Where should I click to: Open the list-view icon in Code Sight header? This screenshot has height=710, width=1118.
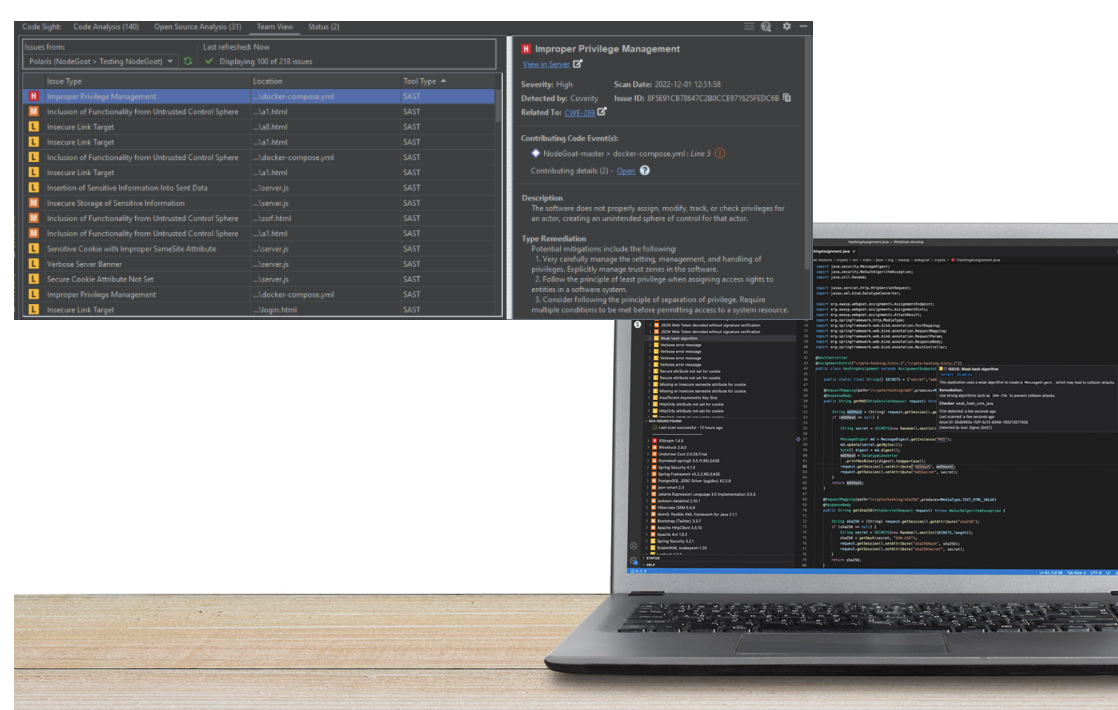(749, 26)
